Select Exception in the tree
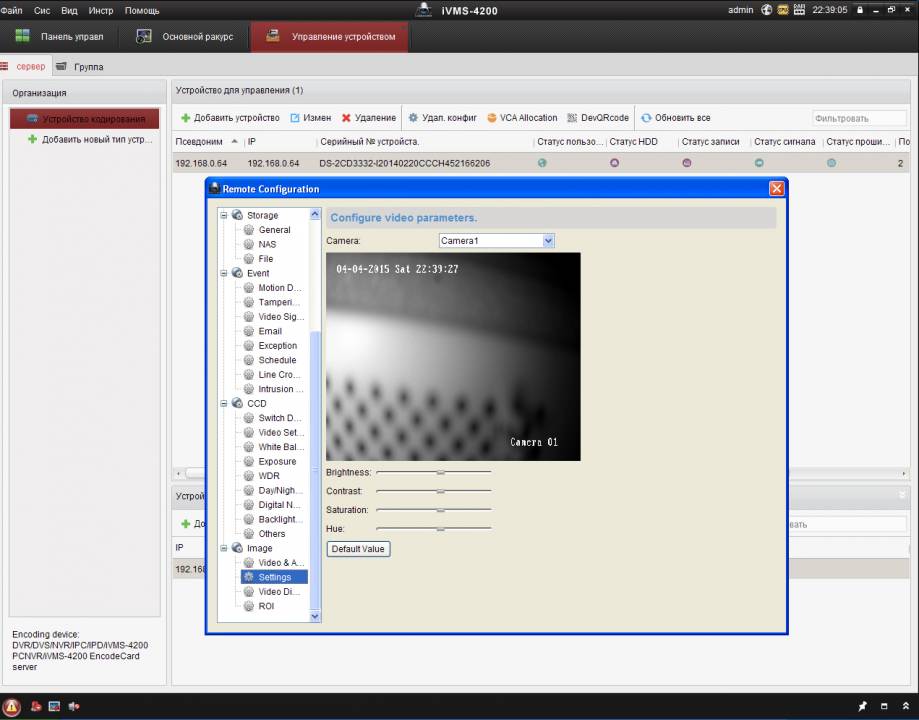 [277, 346]
